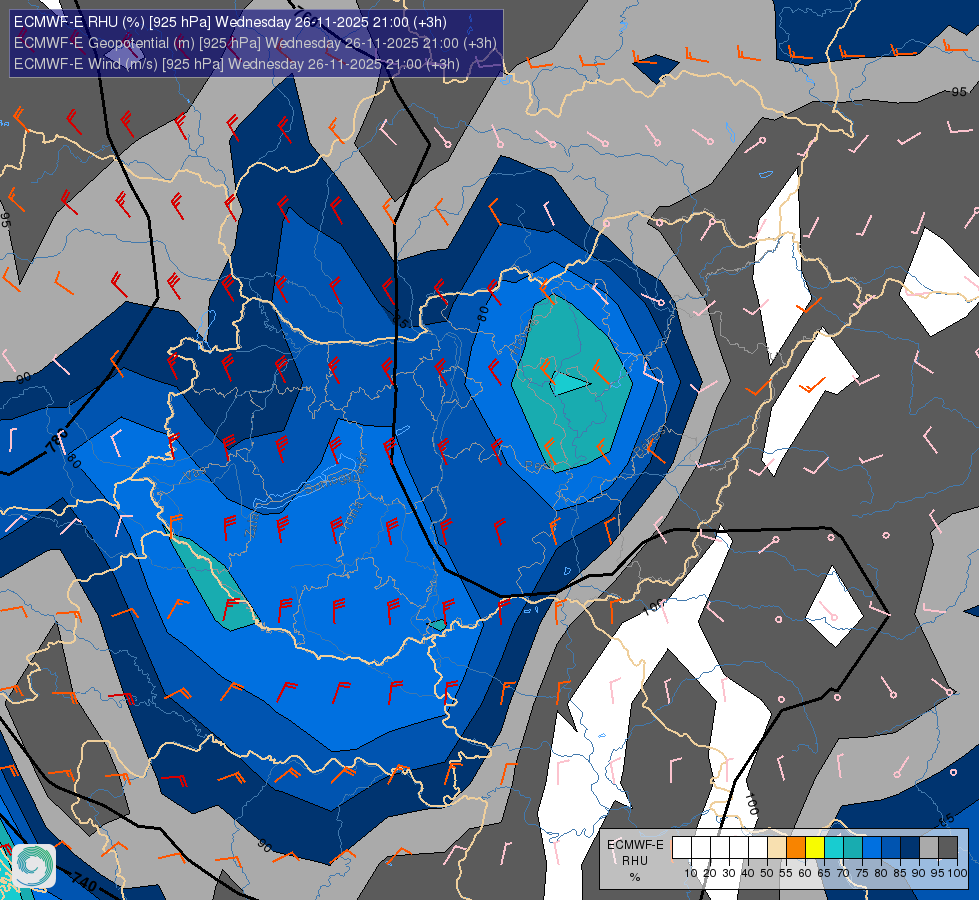Select the beige 50–55% legend swatch
The height and width of the screenshot is (900, 979).
tap(777, 847)
